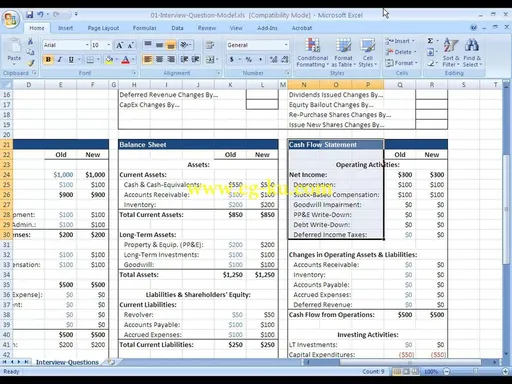Viewport: 512px width, 384px height.
Task: Open Format as Table gallery
Action: point(343,53)
